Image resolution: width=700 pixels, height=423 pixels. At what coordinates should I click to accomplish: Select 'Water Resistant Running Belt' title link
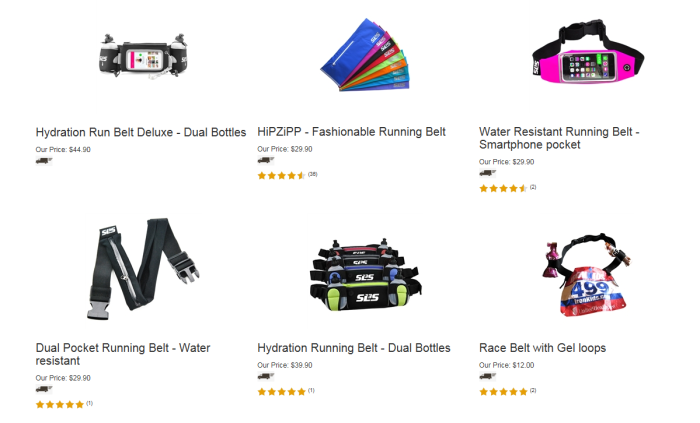pyautogui.click(x=559, y=138)
